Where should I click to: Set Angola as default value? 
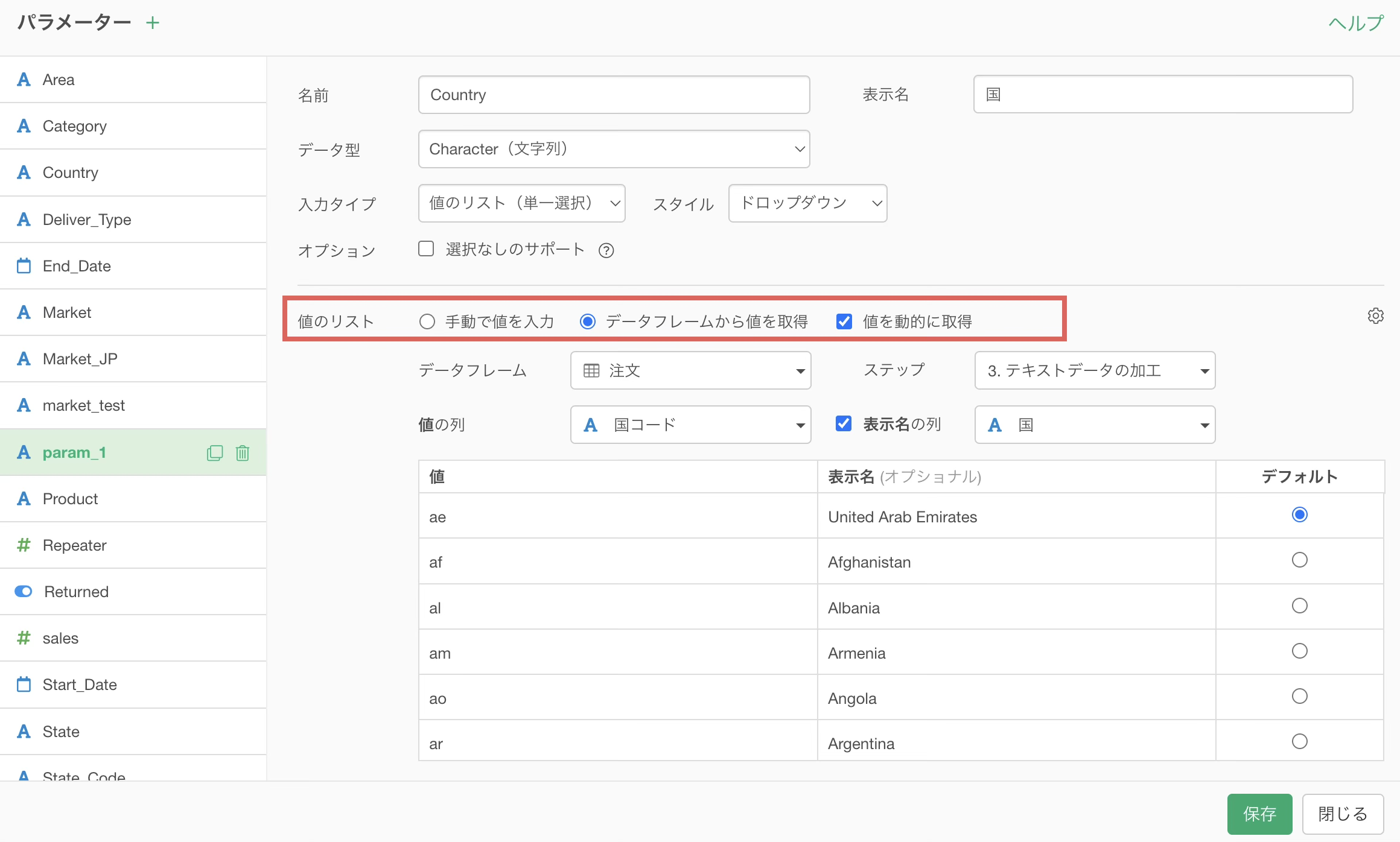tap(1300, 696)
